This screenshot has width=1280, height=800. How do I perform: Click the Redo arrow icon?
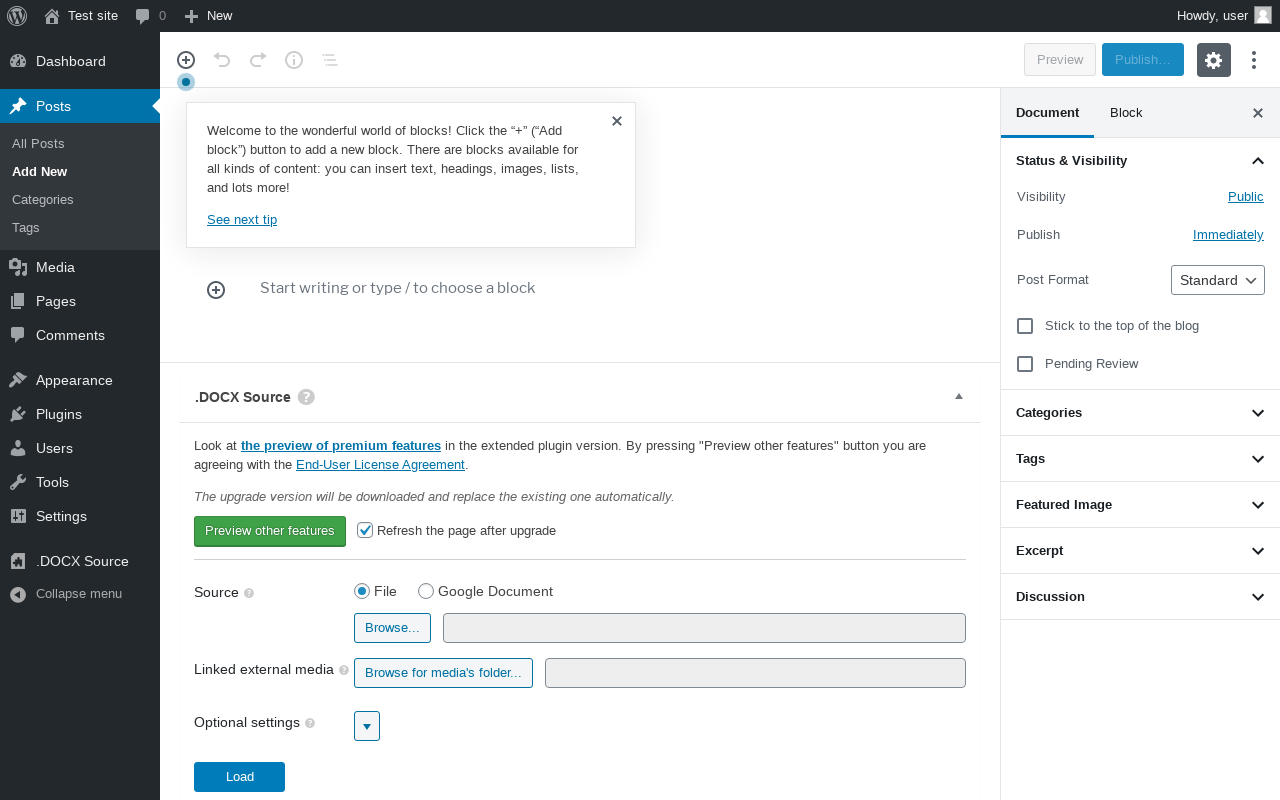pos(258,60)
